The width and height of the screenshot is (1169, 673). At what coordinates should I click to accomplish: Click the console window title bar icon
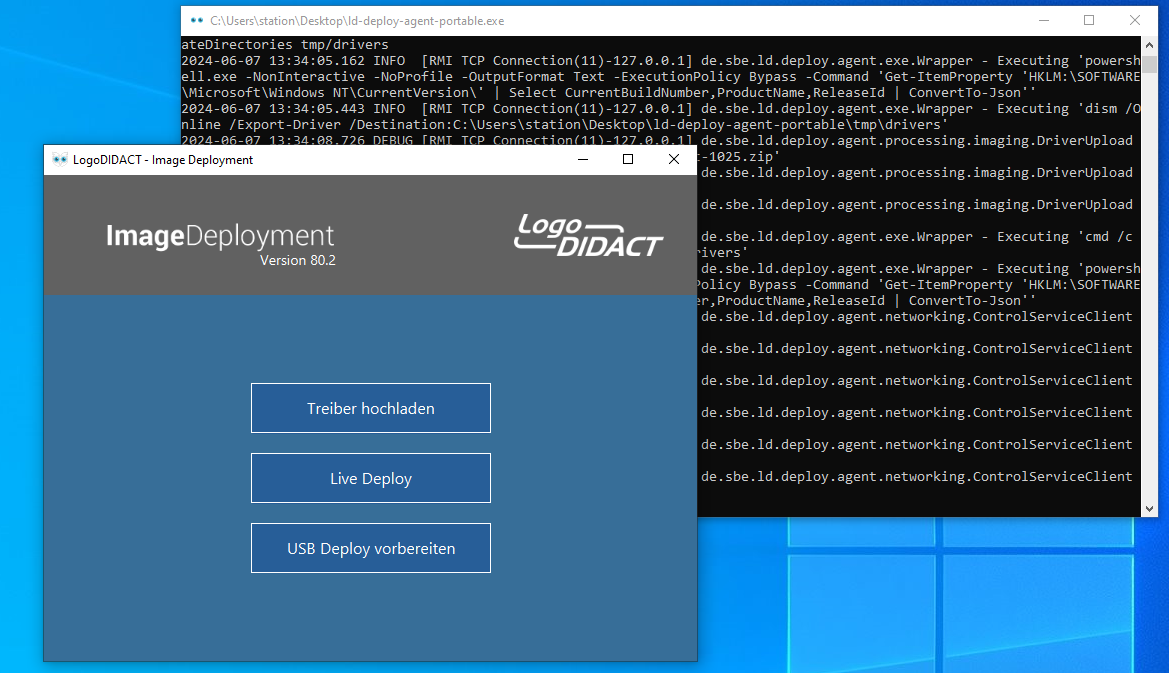[x=197, y=21]
